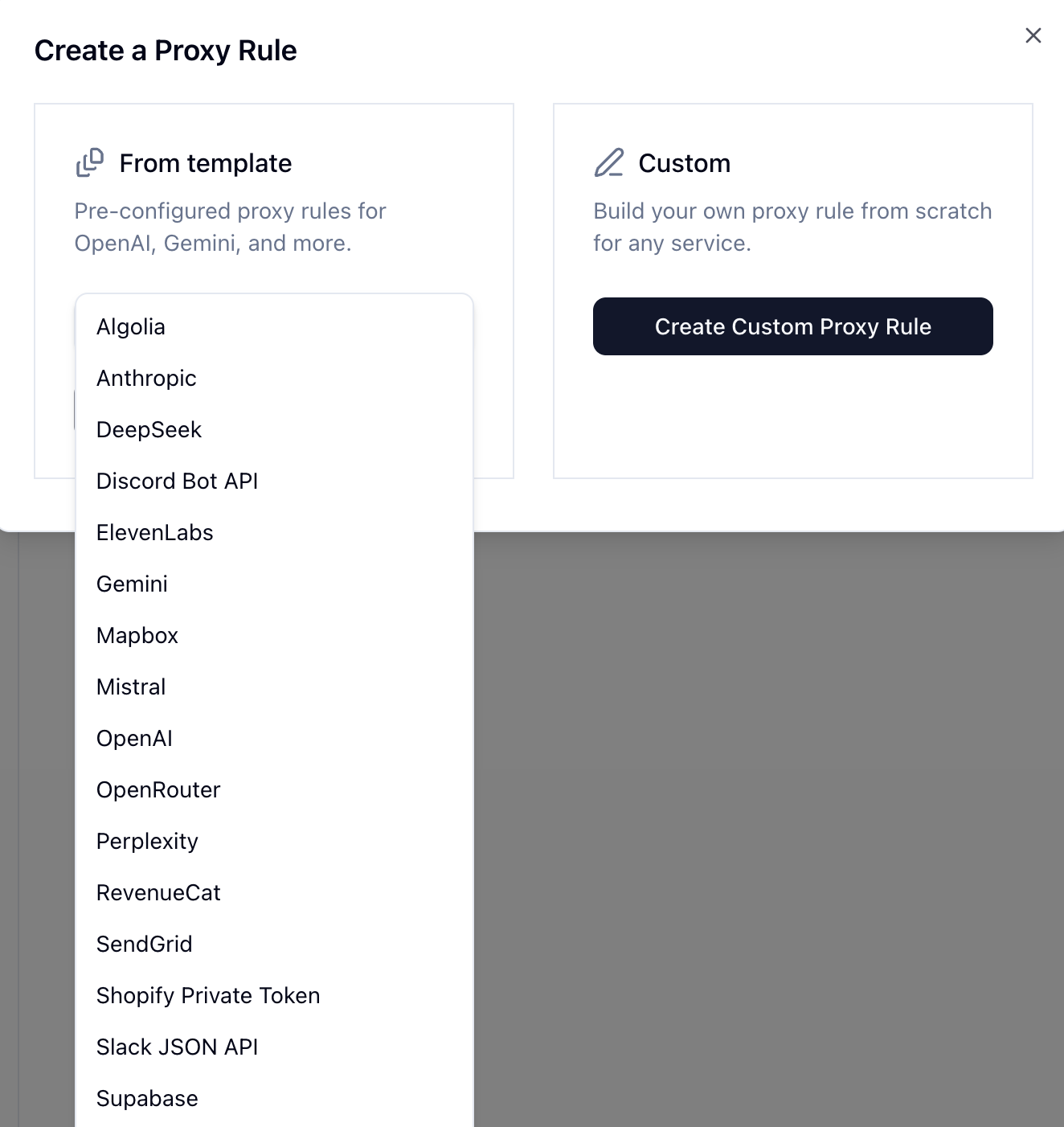Select the Gemini template

132,584
